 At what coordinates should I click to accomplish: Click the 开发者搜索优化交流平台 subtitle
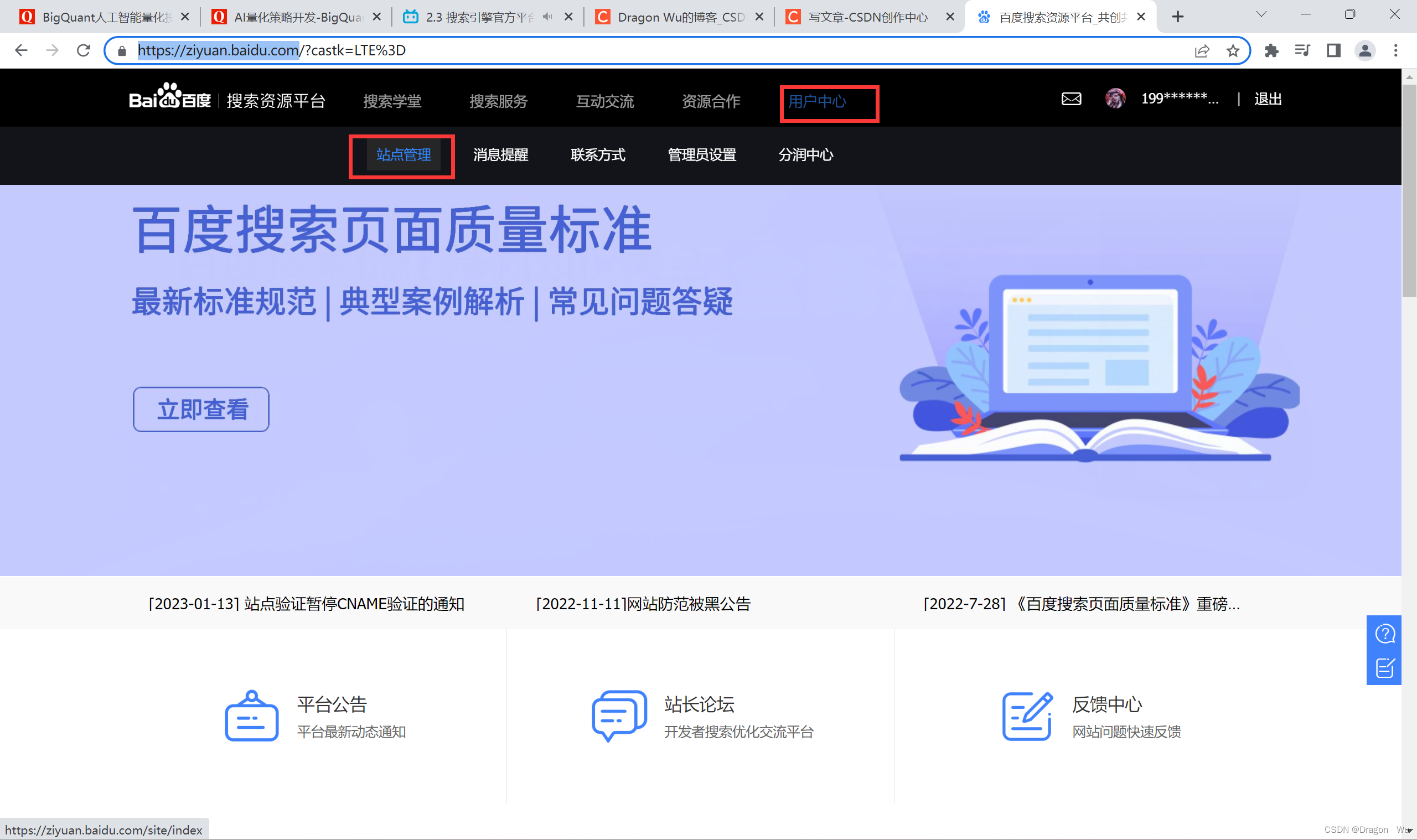(739, 732)
